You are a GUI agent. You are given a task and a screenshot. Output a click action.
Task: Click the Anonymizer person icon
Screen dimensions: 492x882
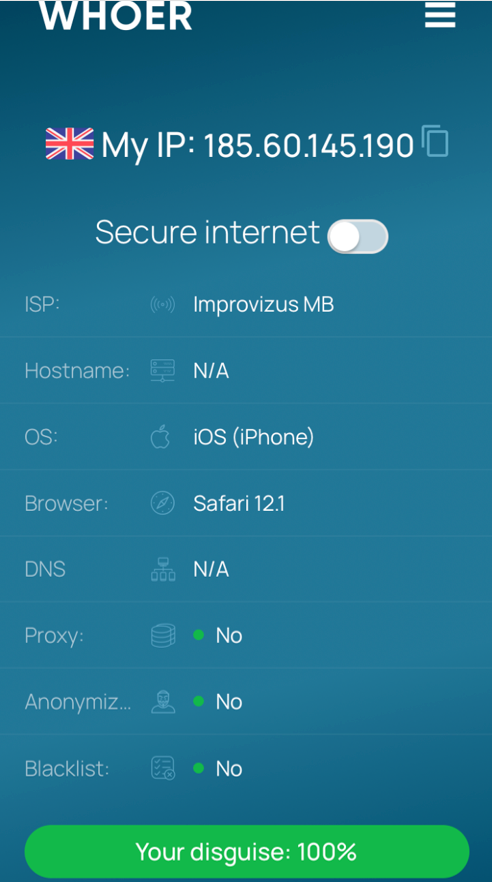click(x=163, y=702)
